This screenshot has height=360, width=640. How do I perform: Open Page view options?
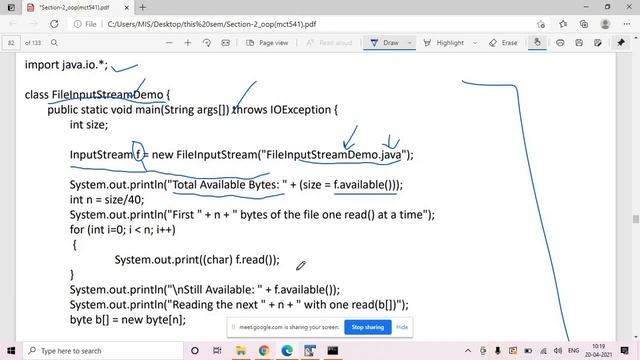coord(267,42)
